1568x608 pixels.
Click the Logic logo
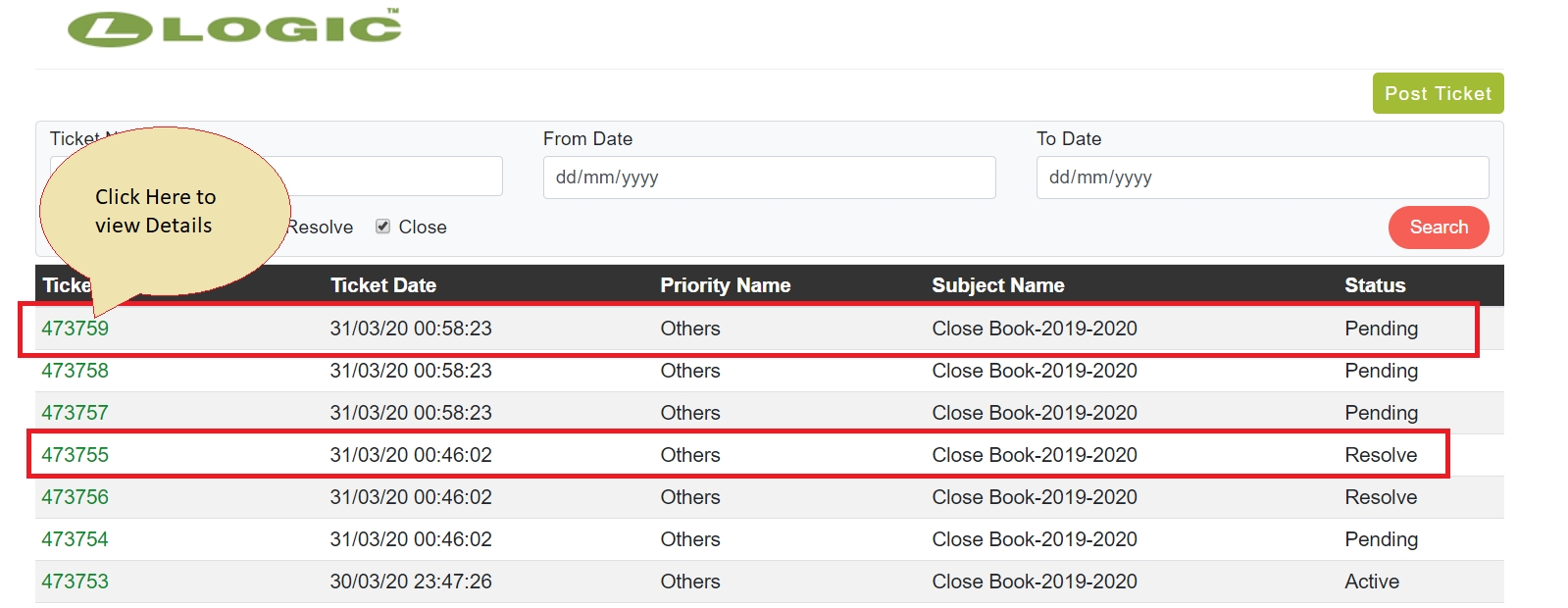coord(234,28)
